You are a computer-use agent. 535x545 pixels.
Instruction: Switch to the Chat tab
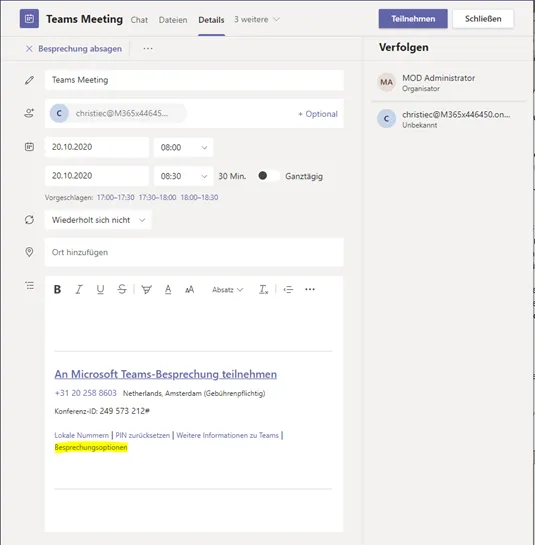click(x=139, y=20)
